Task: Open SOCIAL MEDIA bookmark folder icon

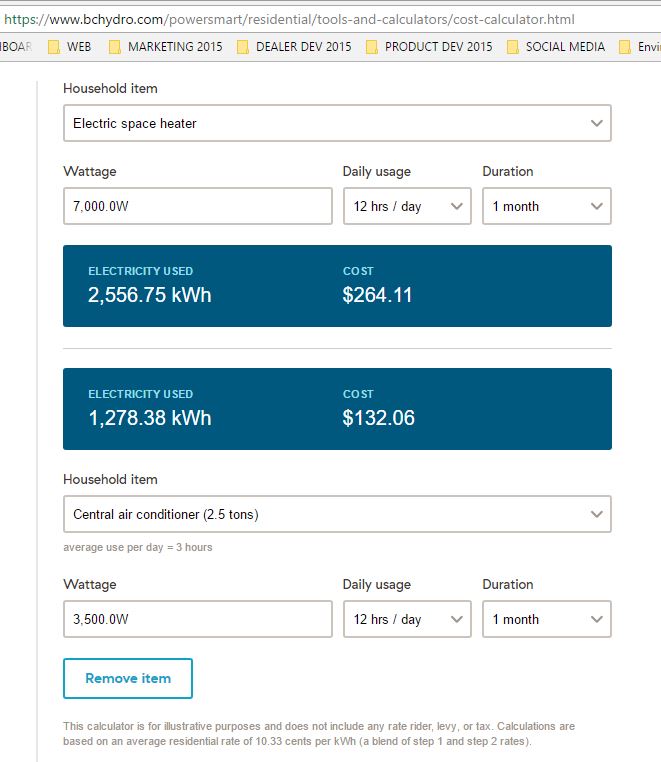Action: pos(512,47)
